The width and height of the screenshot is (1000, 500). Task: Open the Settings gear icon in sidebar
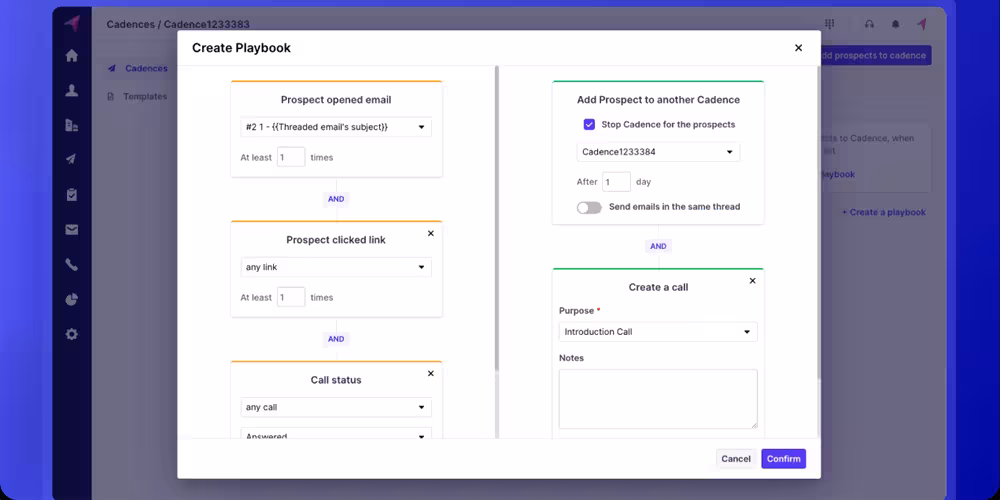pos(71,334)
